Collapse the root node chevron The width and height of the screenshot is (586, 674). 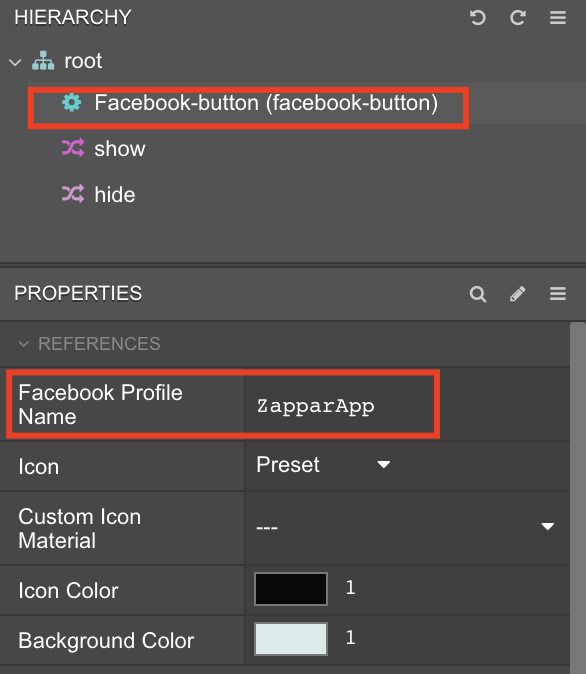(15, 62)
